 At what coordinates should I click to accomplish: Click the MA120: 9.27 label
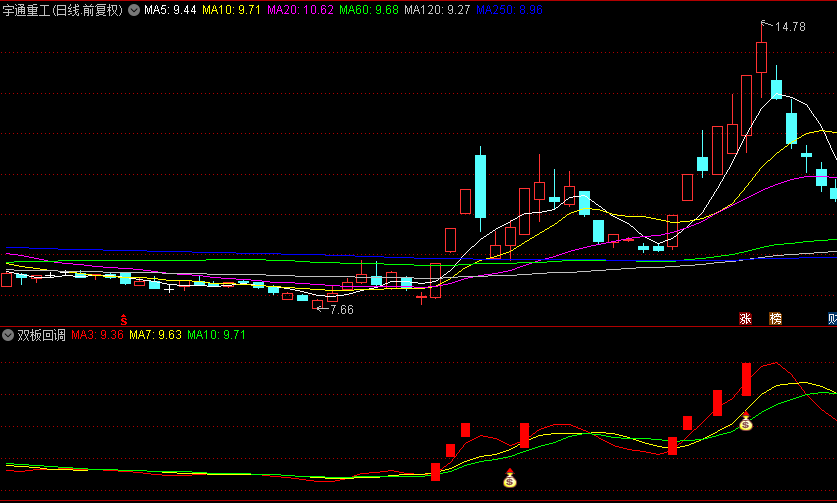(437, 10)
